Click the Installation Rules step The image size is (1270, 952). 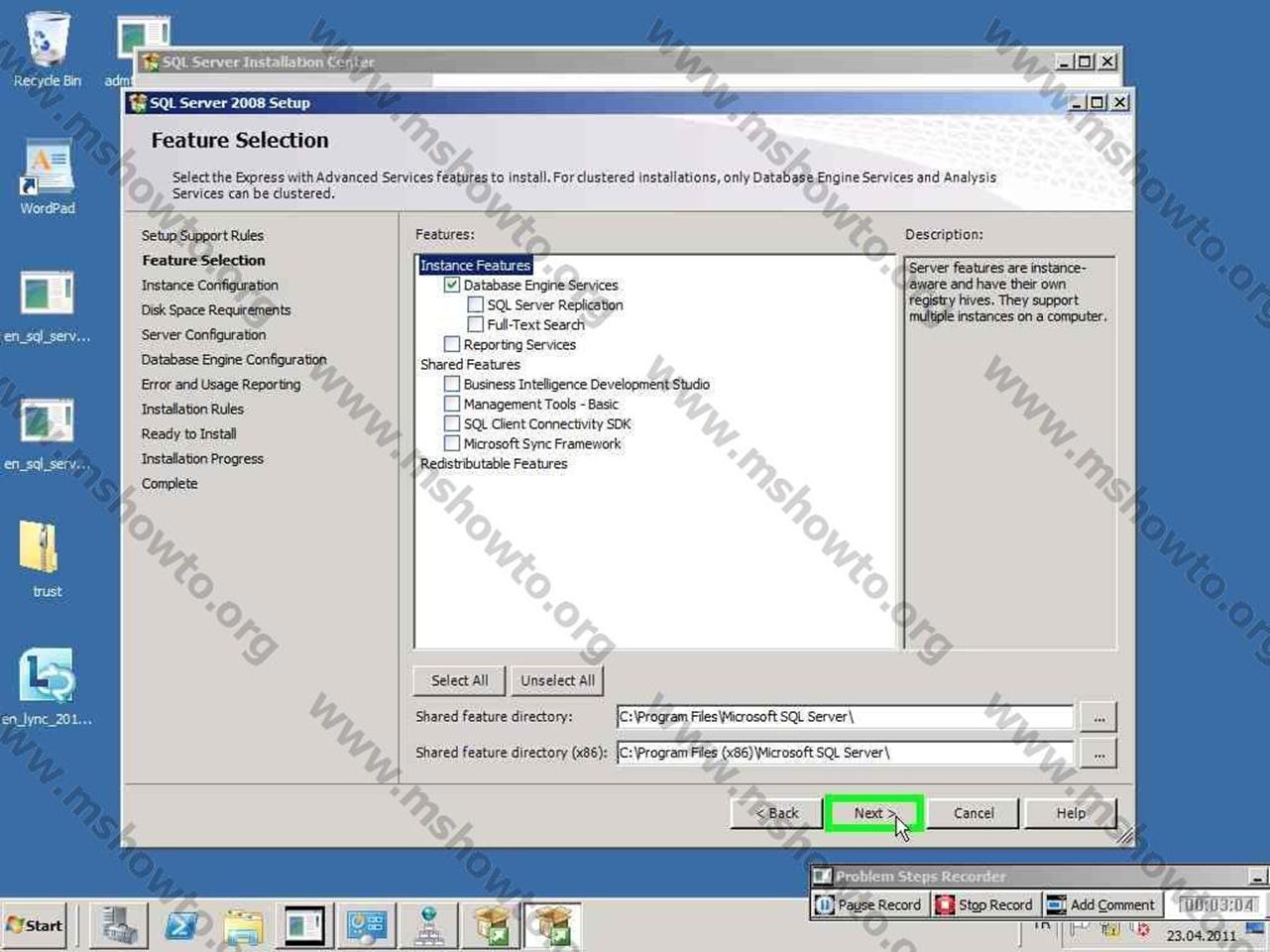192,409
